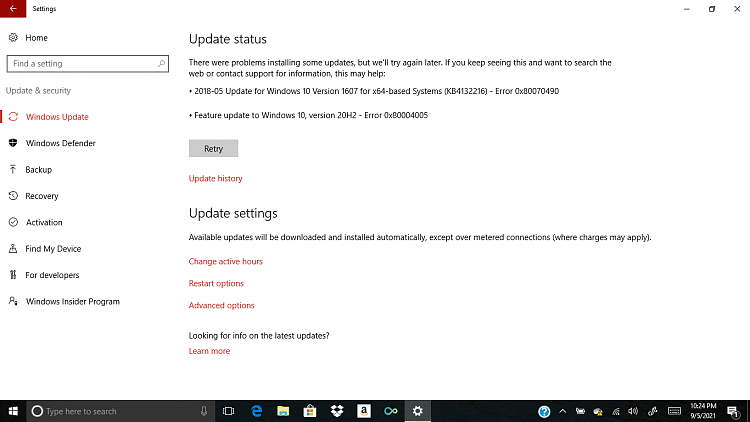Open the Action Center notifications icon
750x422 pixels.
point(733,411)
